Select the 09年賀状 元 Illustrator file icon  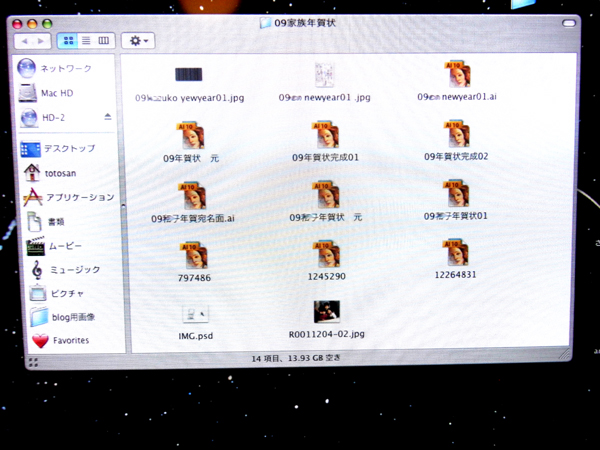coord(191,135)
